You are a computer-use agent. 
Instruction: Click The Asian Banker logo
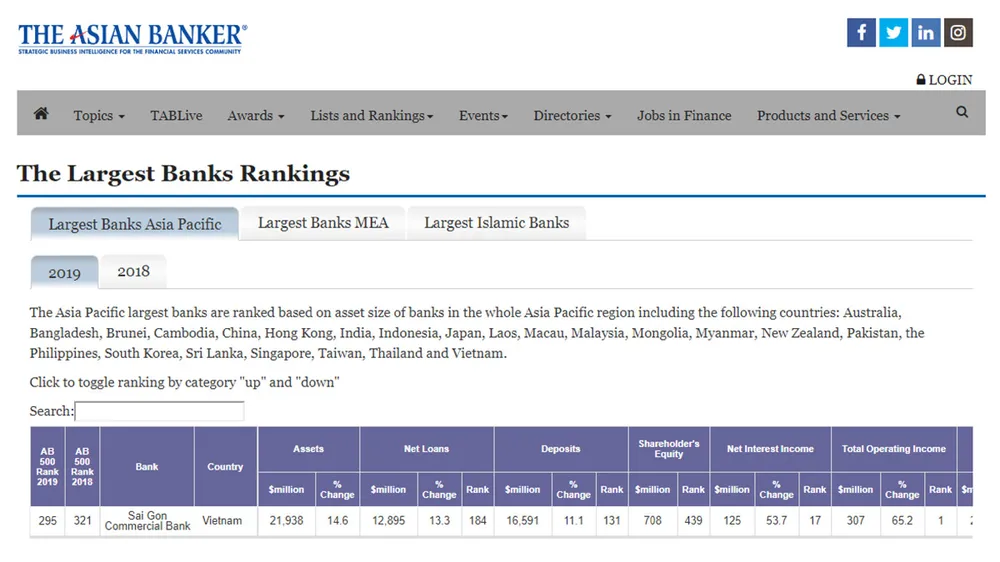(x=132, y=39)
